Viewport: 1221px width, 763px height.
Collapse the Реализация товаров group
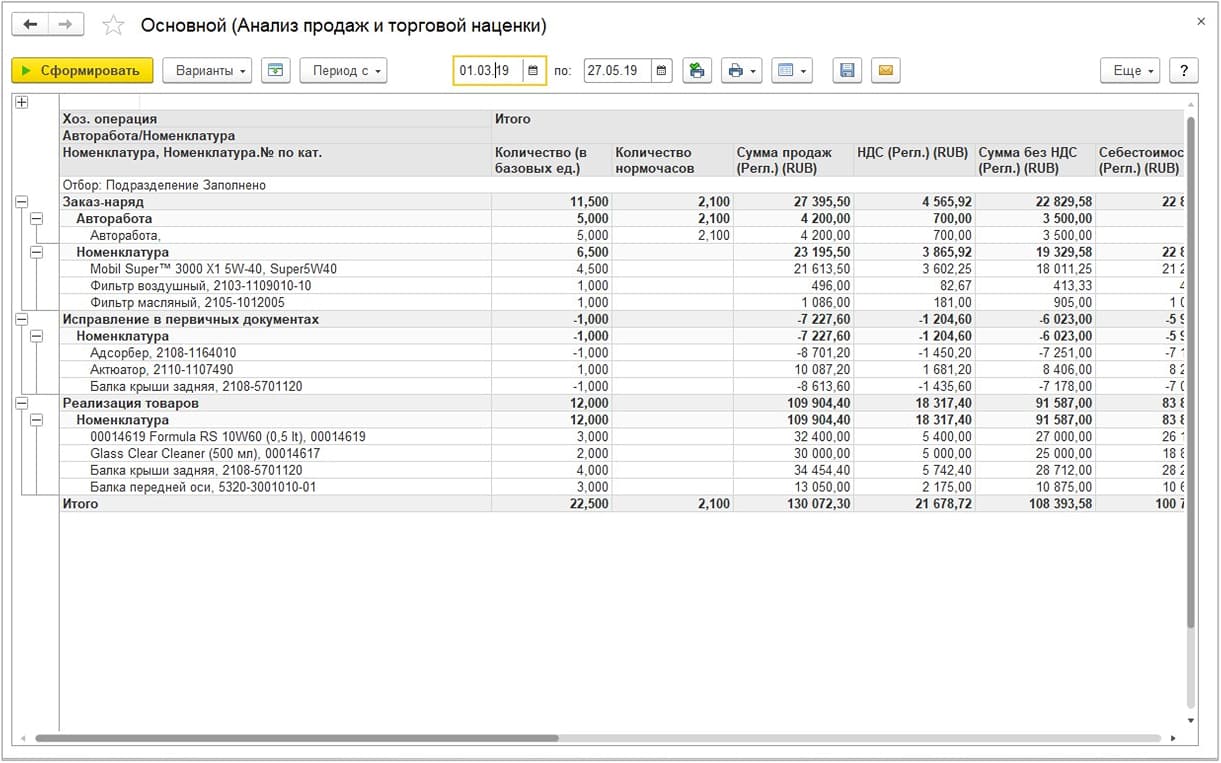point(22,403)
